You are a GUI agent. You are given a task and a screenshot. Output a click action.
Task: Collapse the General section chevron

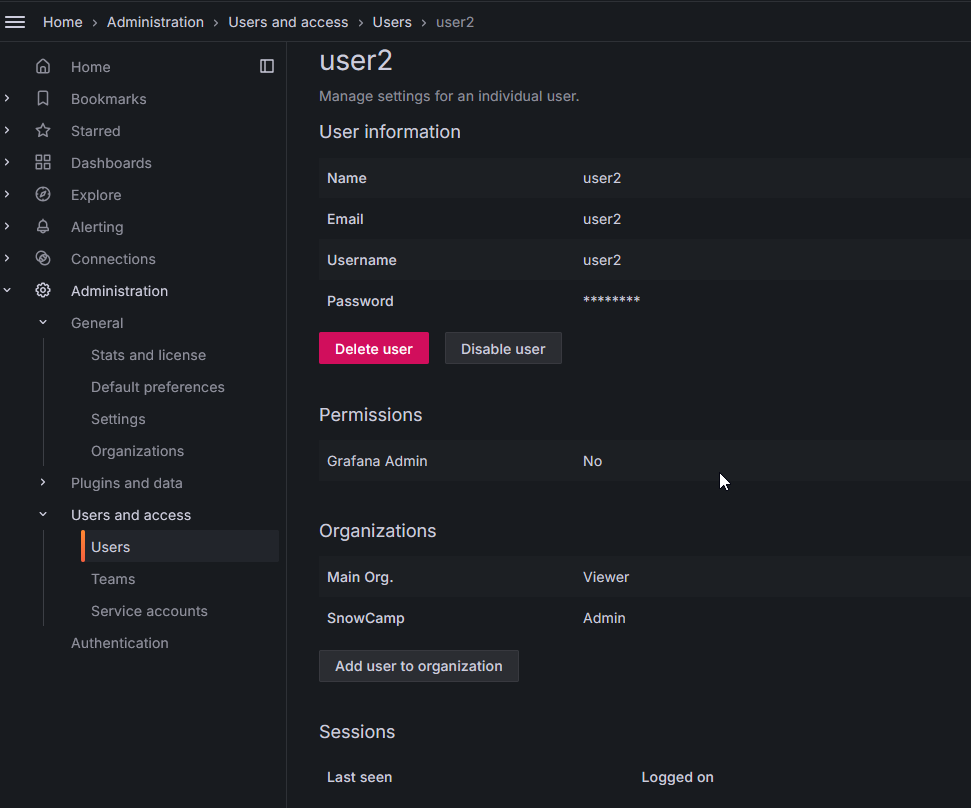point(43,323)
